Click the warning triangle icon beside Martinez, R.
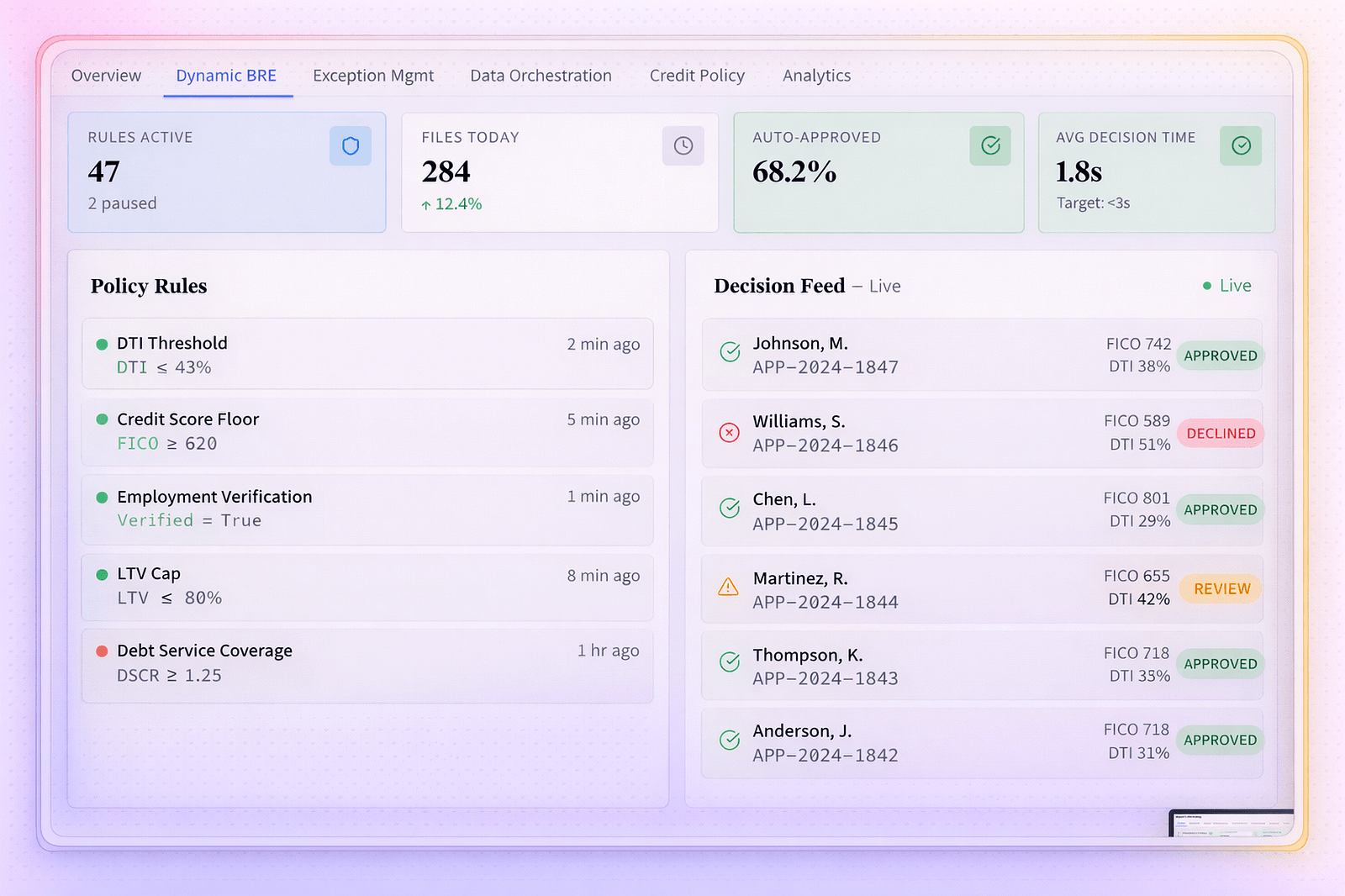 click(x=729, y=587)
